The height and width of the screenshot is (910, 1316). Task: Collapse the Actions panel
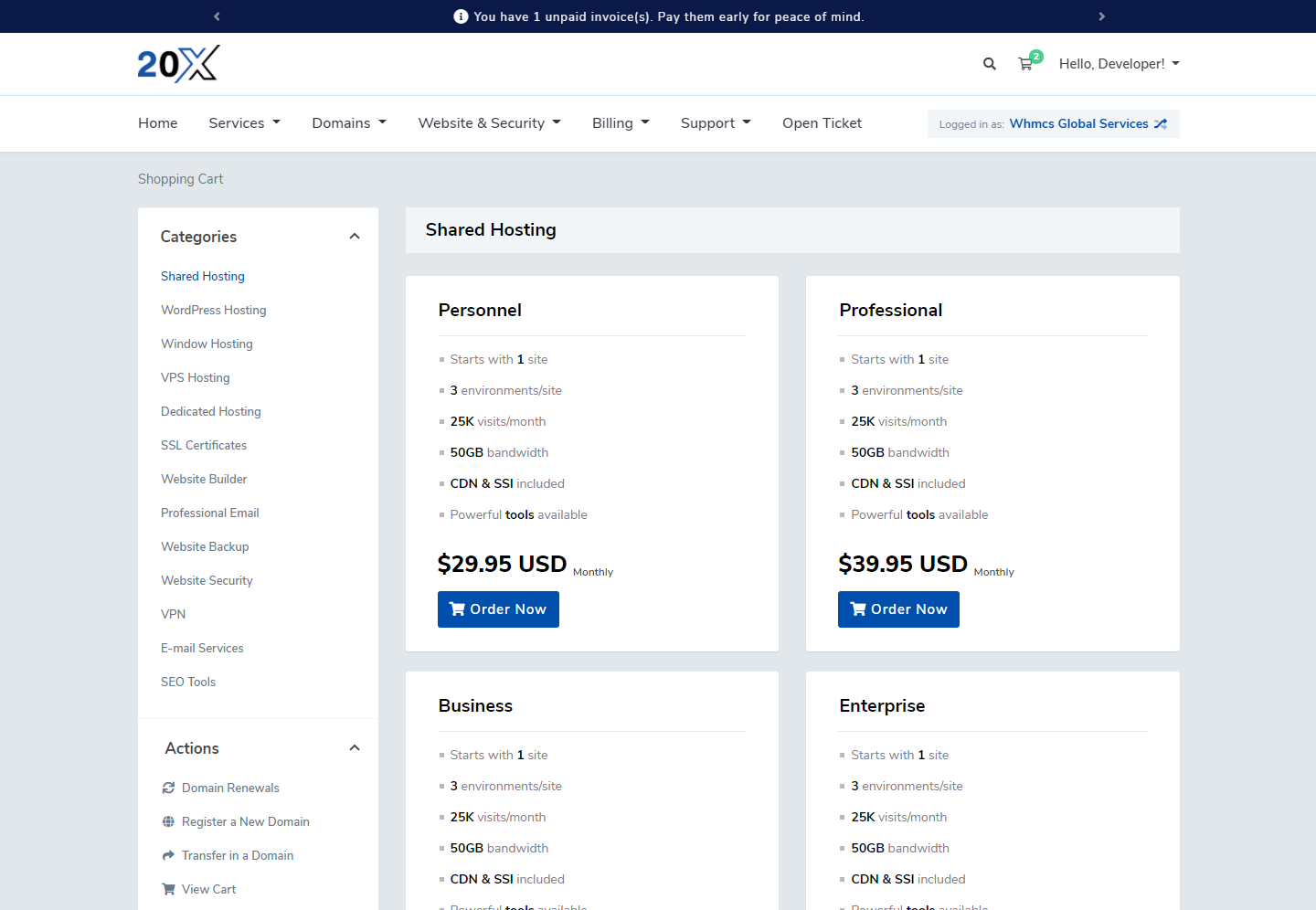[355, 748]
